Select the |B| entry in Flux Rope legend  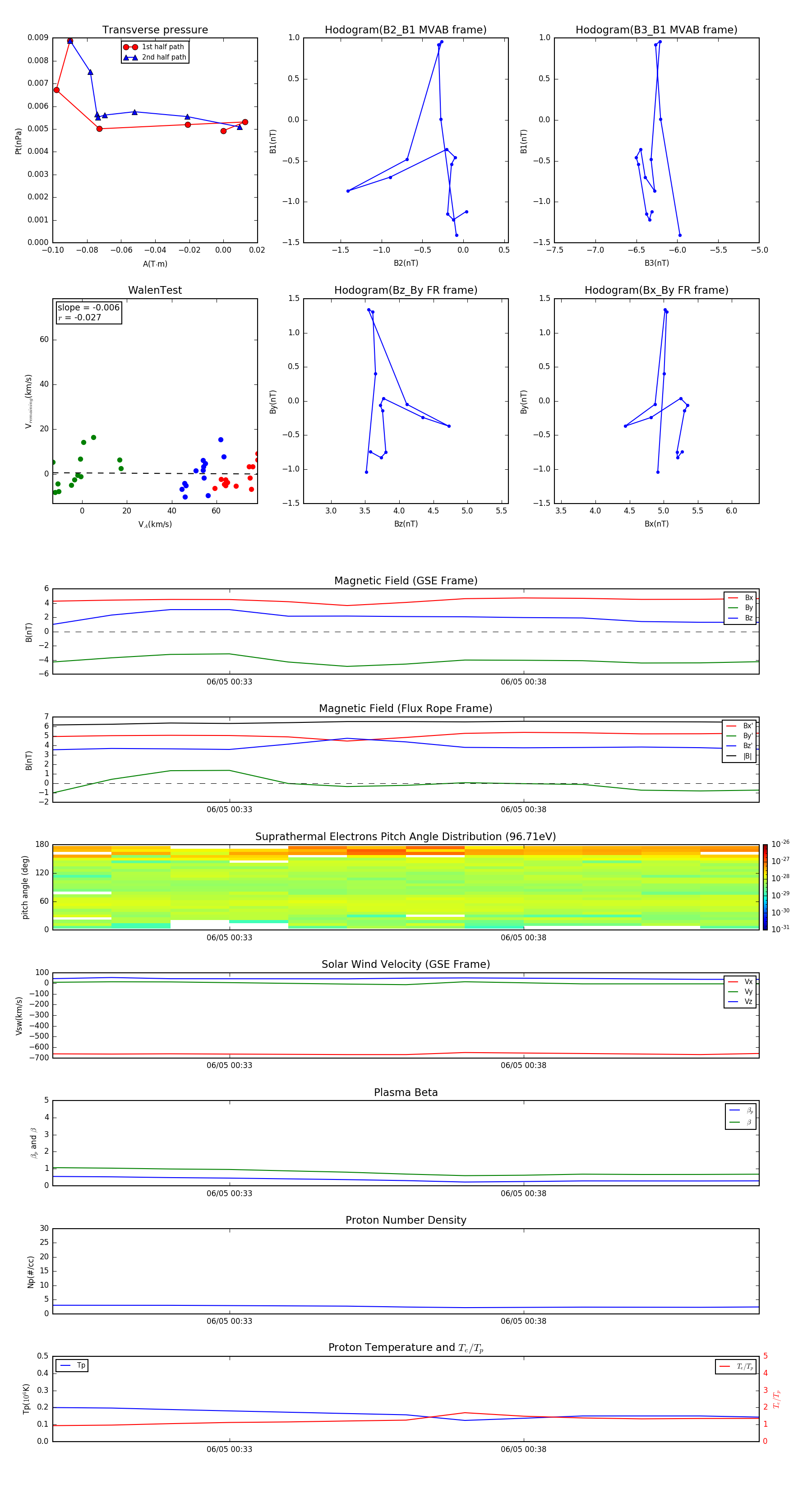click(739, 756)
